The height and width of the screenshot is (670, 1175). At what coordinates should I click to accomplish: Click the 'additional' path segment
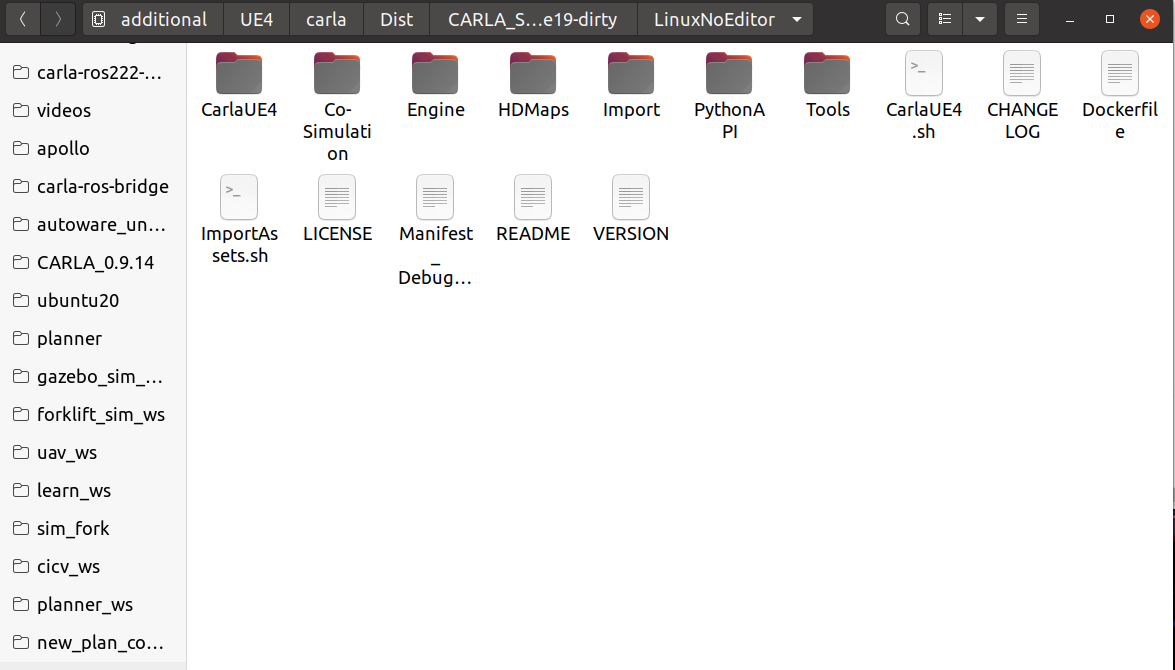153,19
